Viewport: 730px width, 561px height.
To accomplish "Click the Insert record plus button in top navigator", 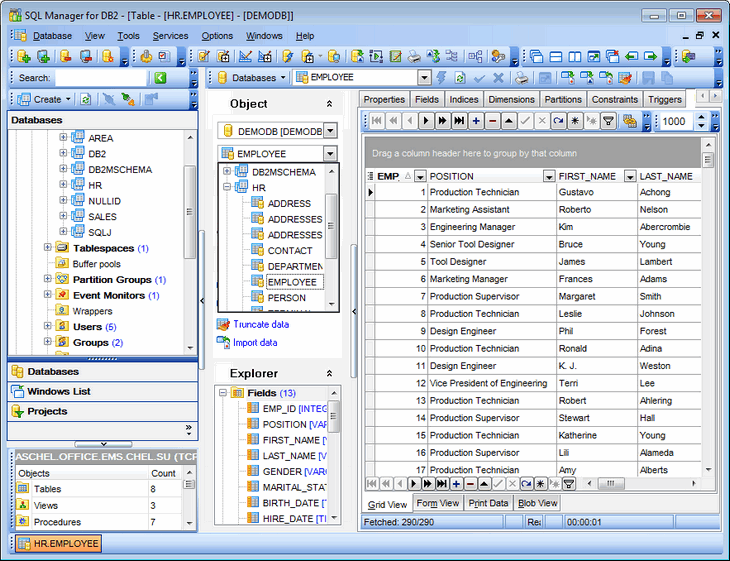I will click(476, 121).
